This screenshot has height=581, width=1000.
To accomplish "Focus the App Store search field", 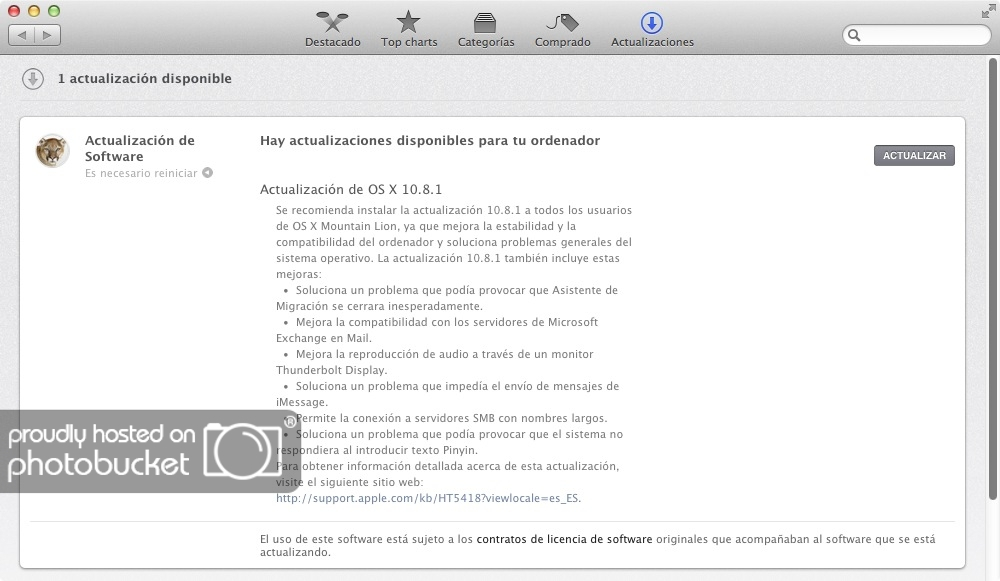I will tap(916, 35).
